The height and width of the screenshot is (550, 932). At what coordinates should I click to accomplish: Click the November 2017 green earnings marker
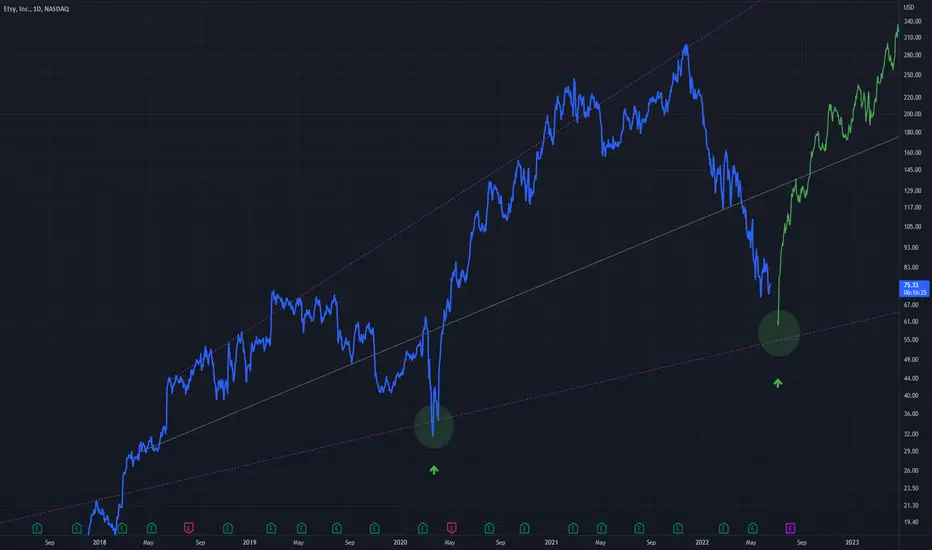77,528
